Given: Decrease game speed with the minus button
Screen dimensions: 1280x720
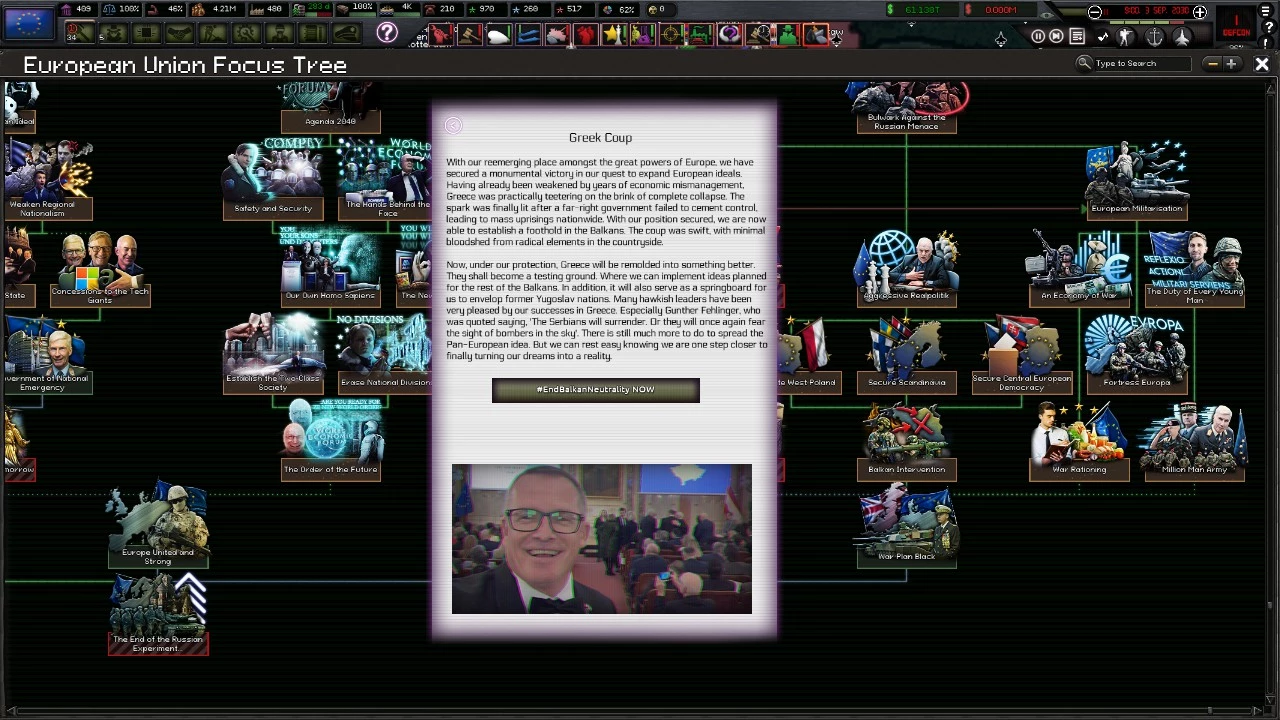Looking at the screenshot, I should tap(1095, 12).
